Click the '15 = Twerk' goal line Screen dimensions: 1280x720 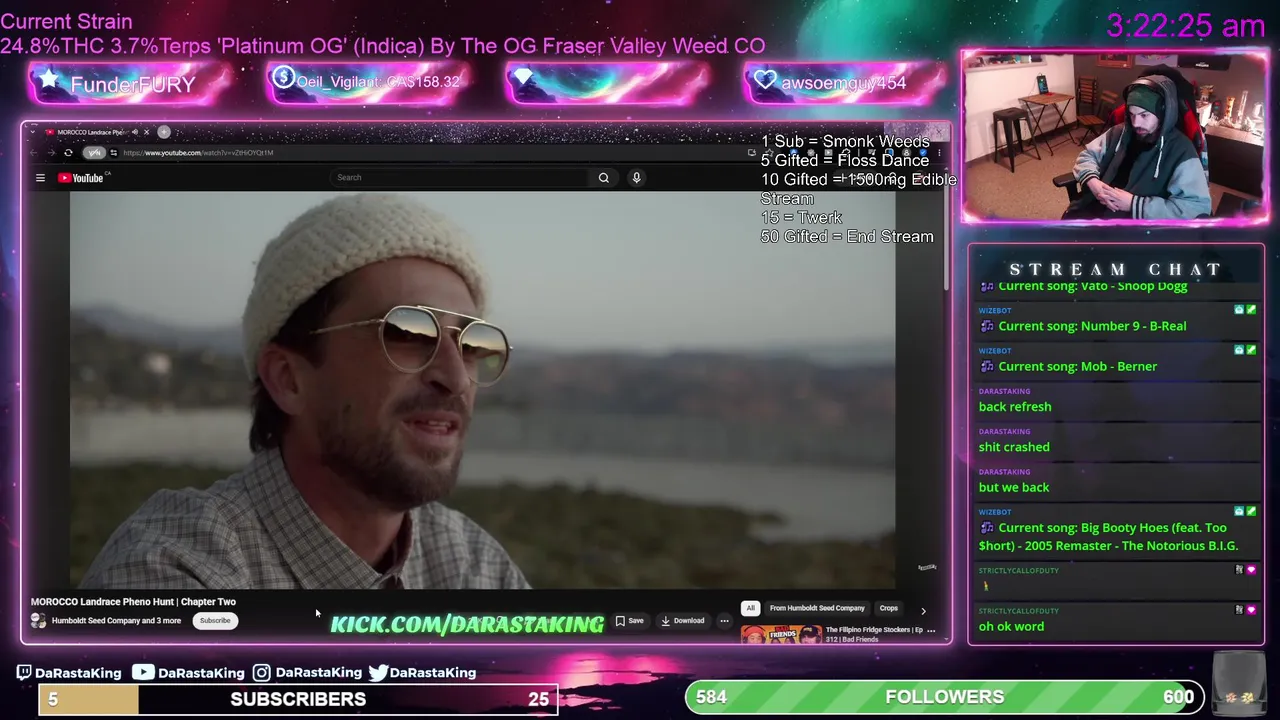pyautogui.click(x=801, y=218)
